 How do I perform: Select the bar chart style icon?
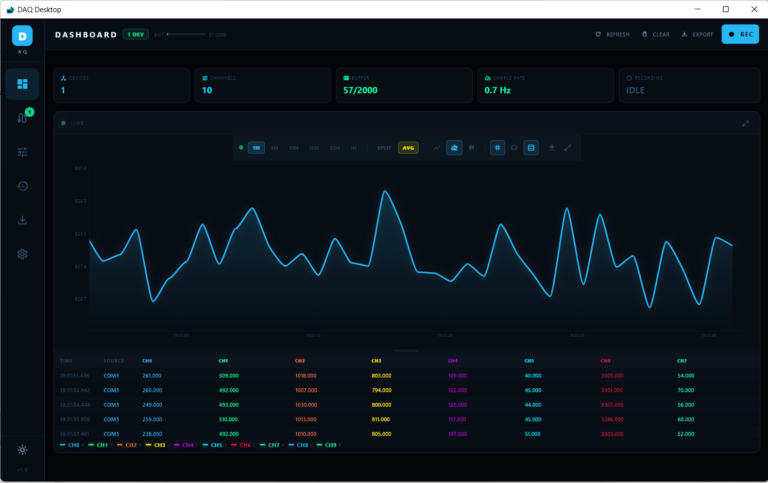coord(472,147)
